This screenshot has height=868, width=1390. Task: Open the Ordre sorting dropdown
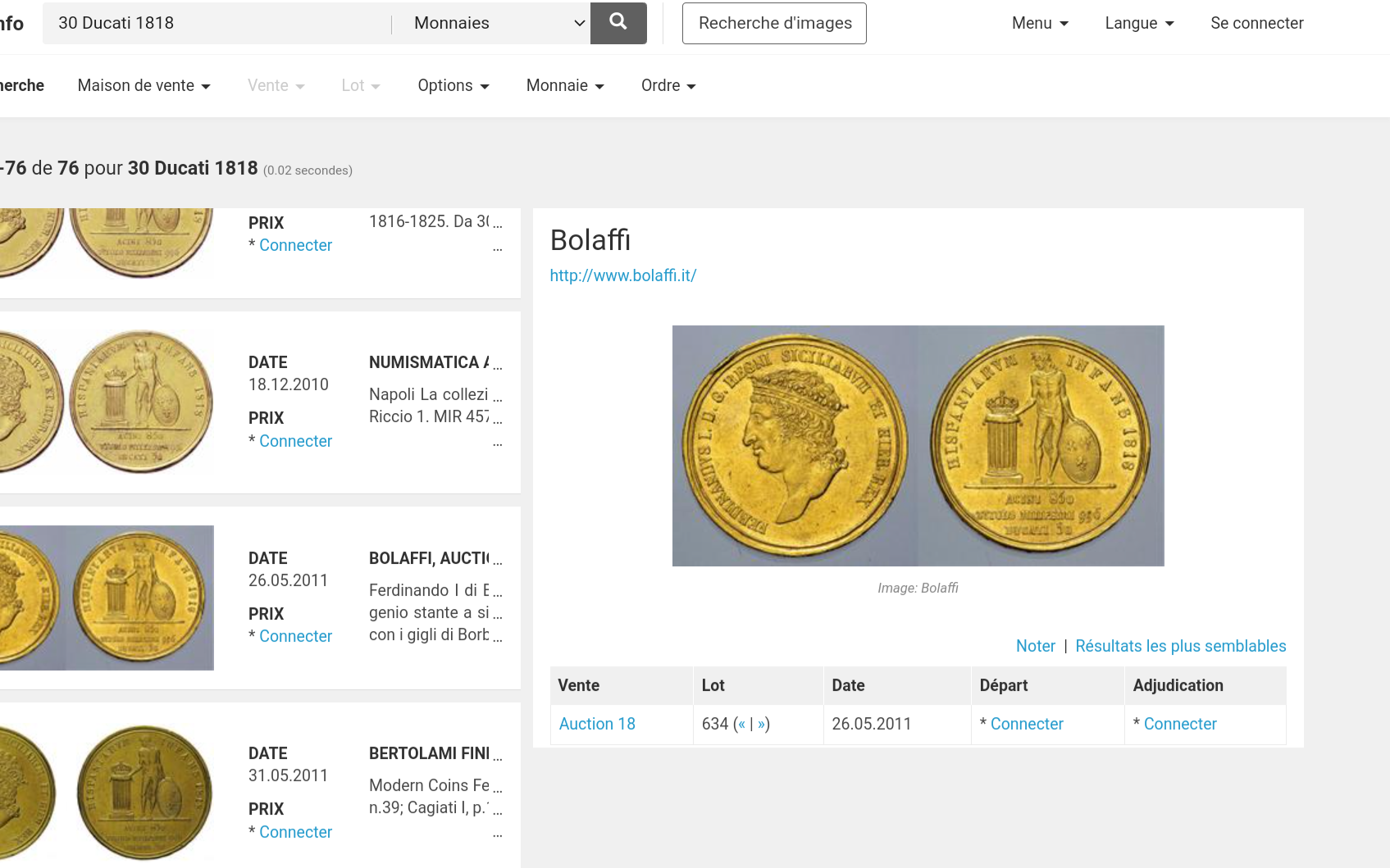click(668, 85)
